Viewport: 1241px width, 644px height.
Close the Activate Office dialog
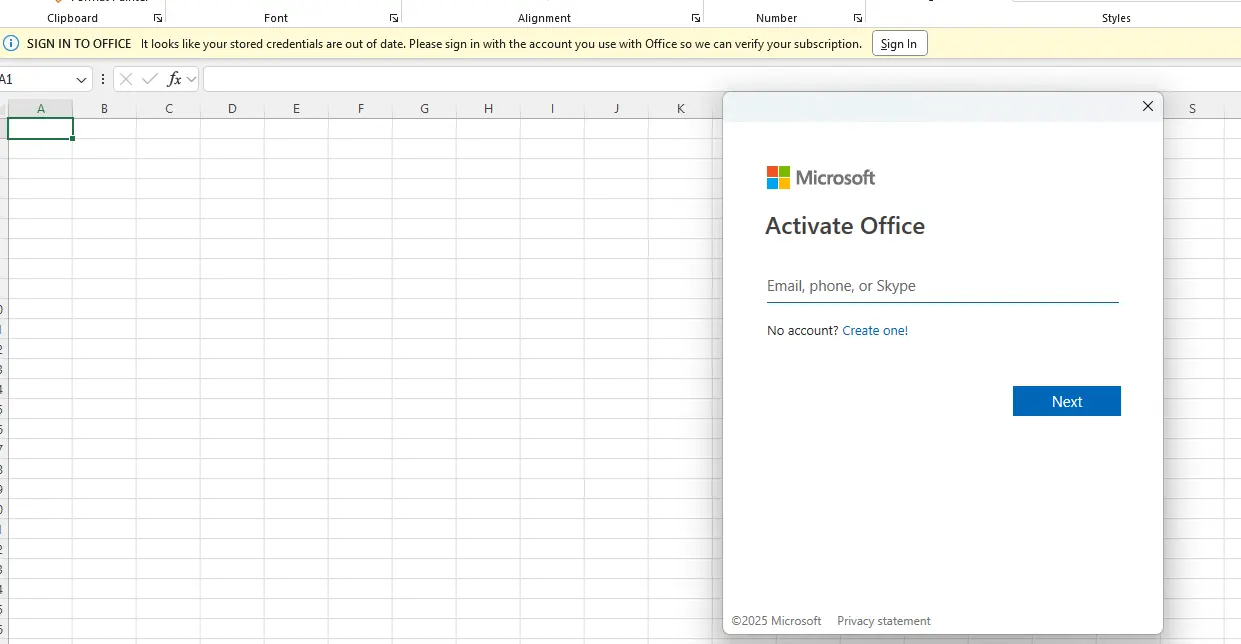pos(1148,106)
